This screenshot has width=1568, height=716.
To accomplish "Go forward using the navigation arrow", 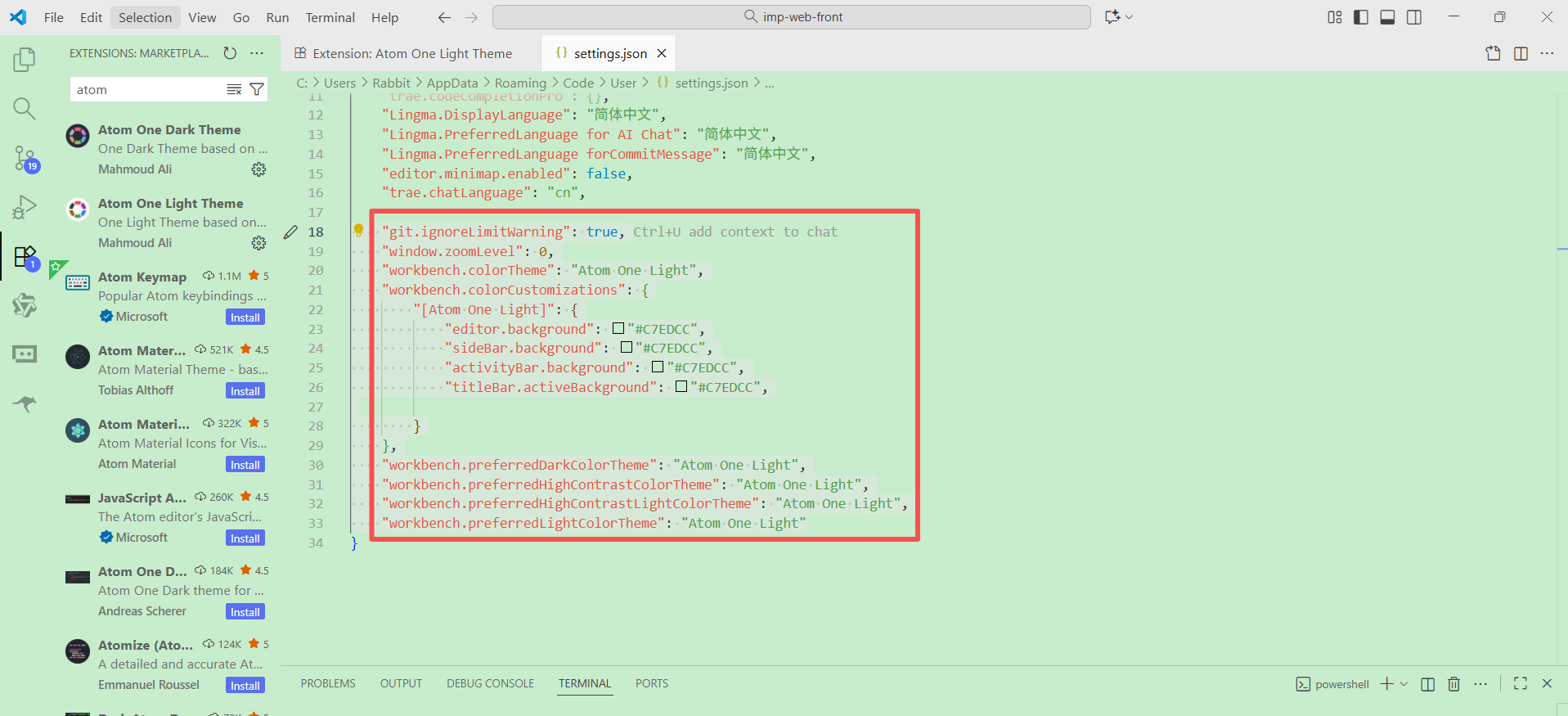I will (x=471, y=17).
